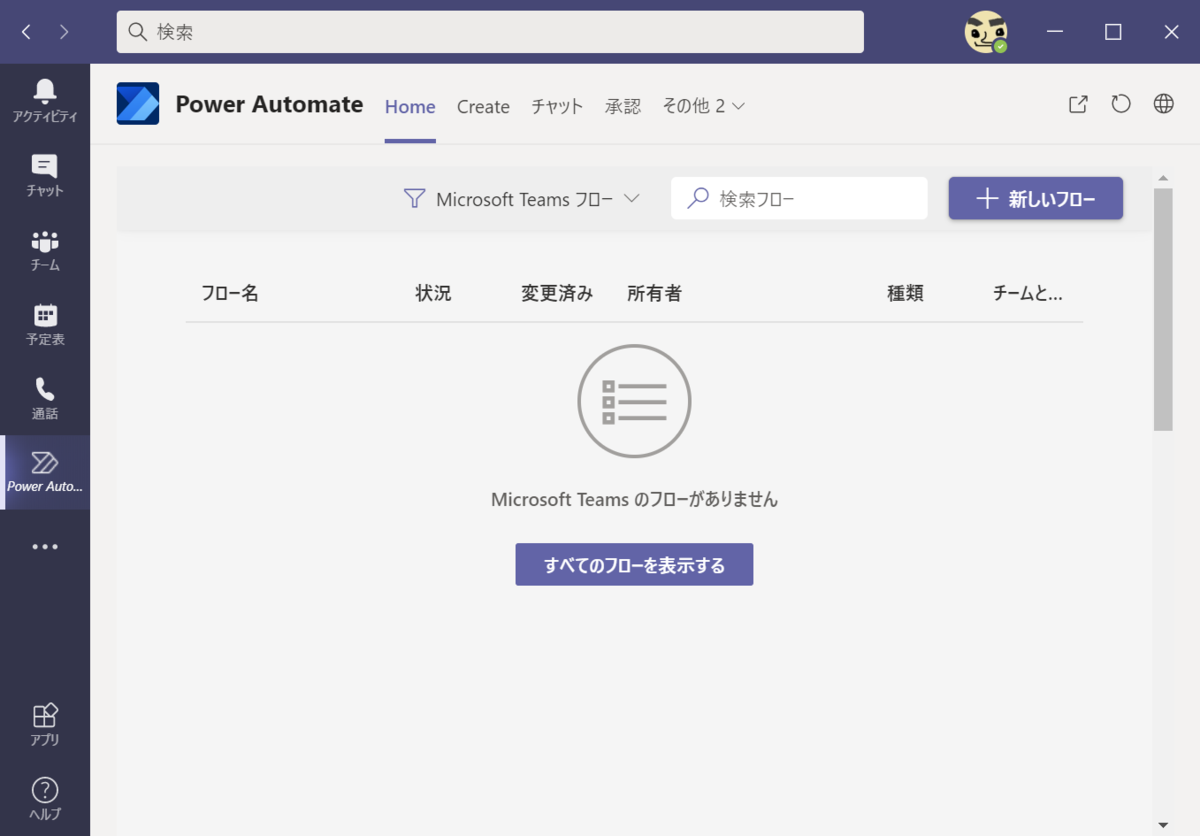Click the scrollbar down arrow
This screenshot has height=836, width=1200.
1163,825
